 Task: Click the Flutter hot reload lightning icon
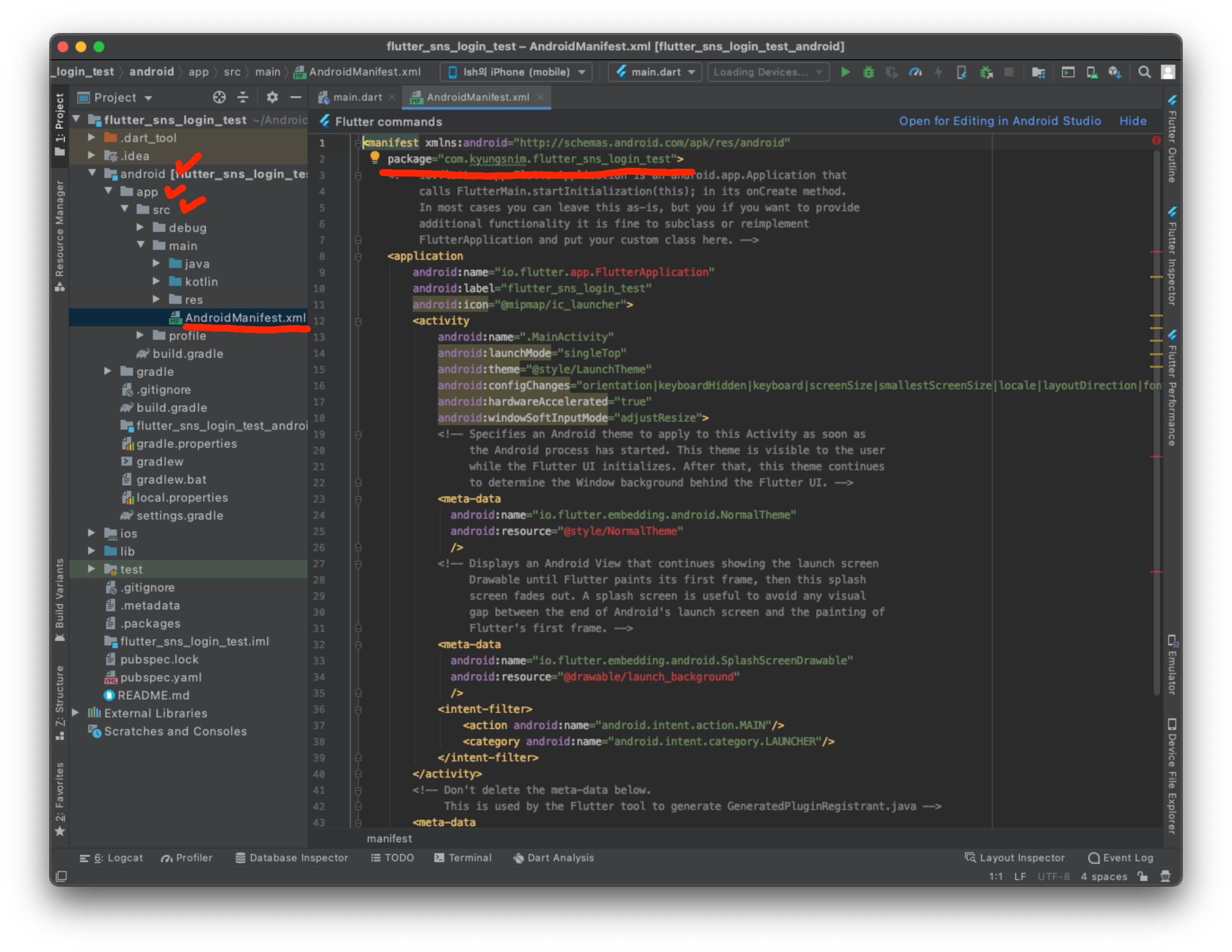(x=938, y=72)
